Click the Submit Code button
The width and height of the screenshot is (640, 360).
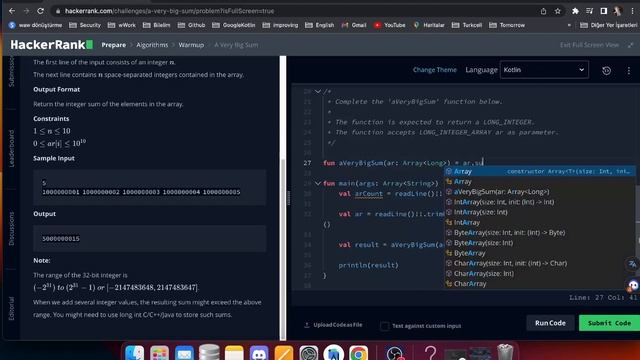[609, 323]
